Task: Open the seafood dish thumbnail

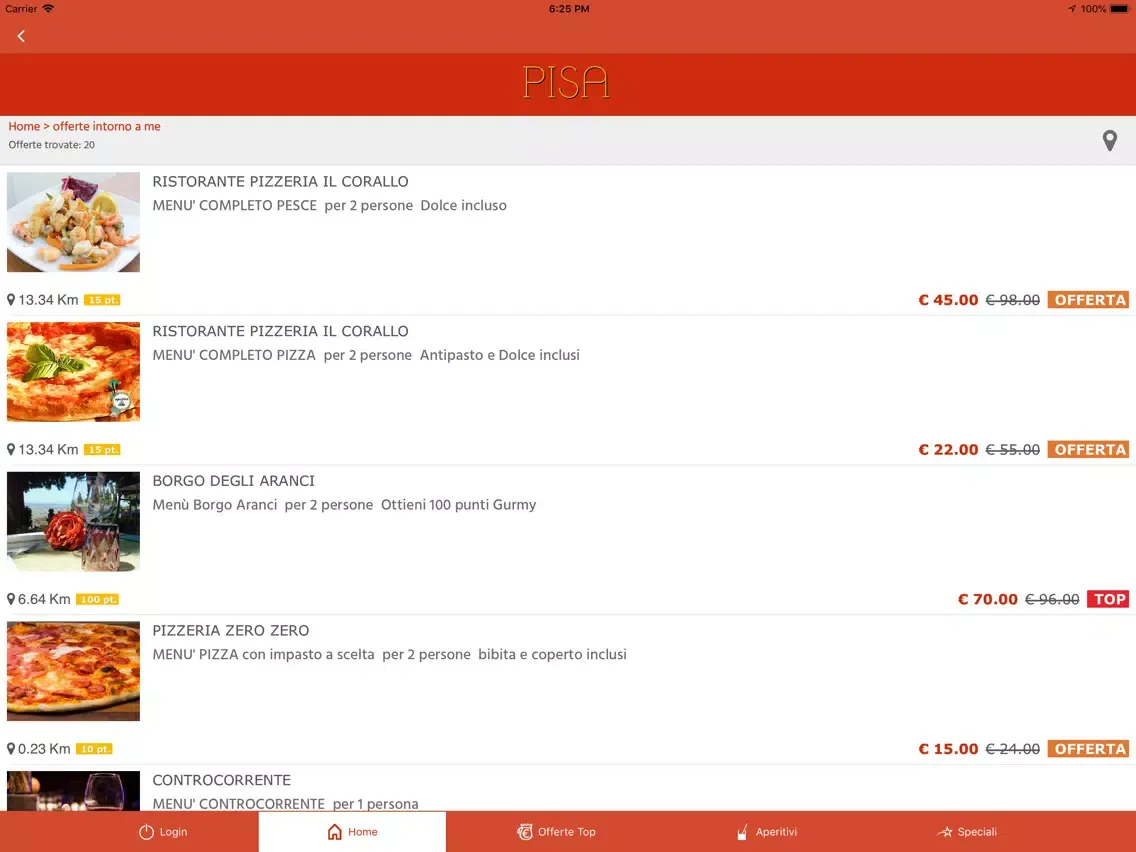Action: [x=73, y=222]
